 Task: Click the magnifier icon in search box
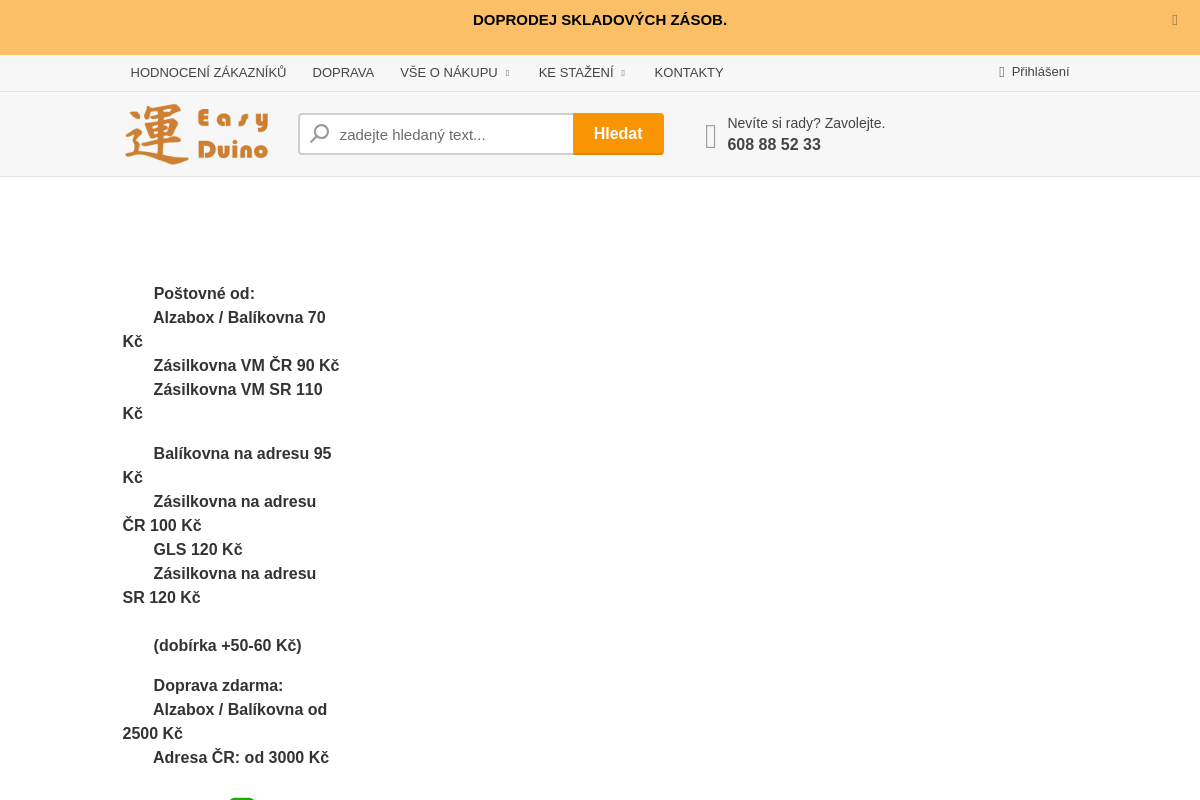point(319,134)
